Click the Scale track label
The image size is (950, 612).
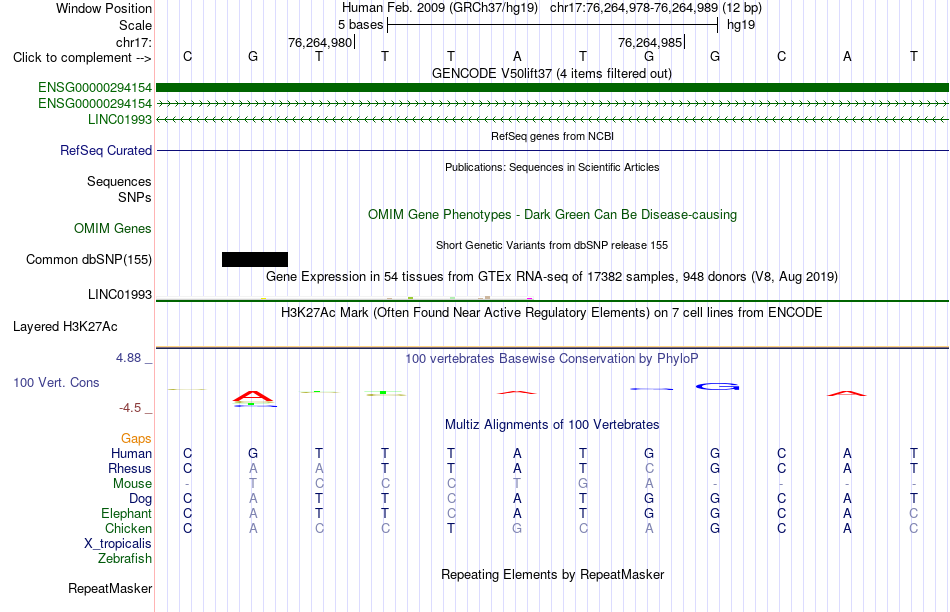(x=135, y=25)
